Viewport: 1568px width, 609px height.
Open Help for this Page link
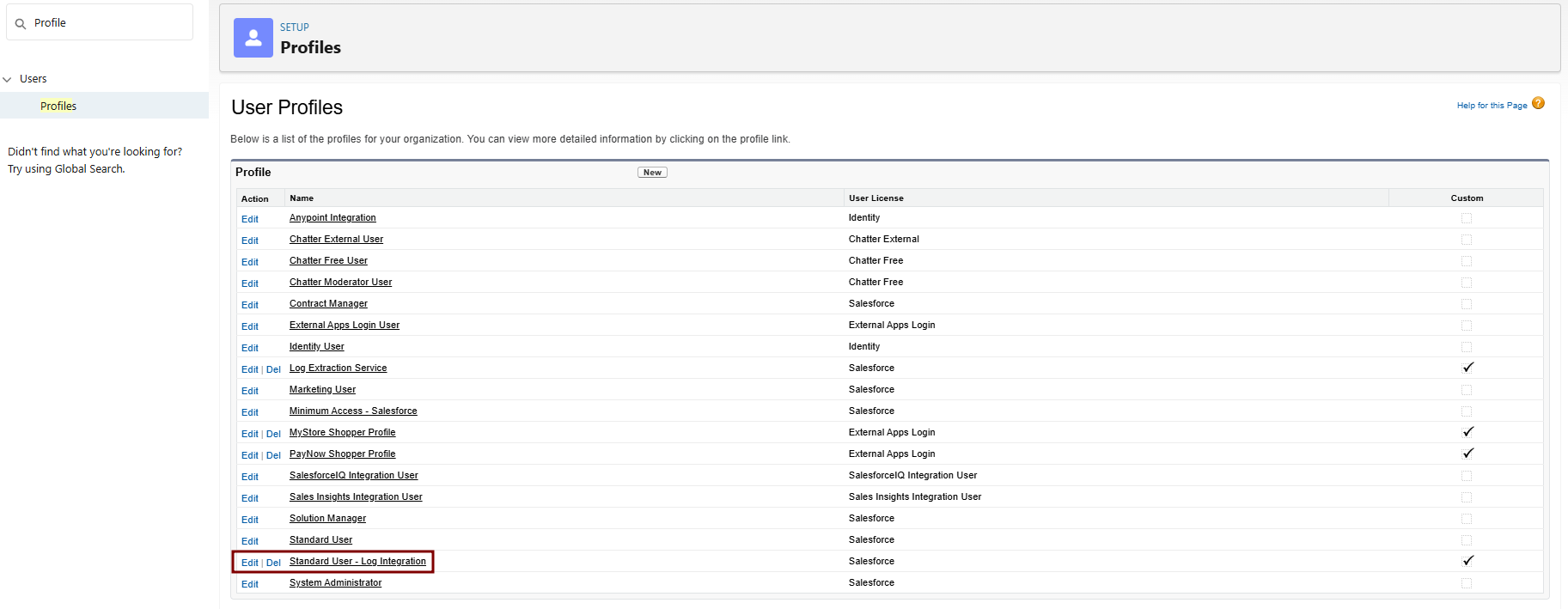(x=1492, y=106)
